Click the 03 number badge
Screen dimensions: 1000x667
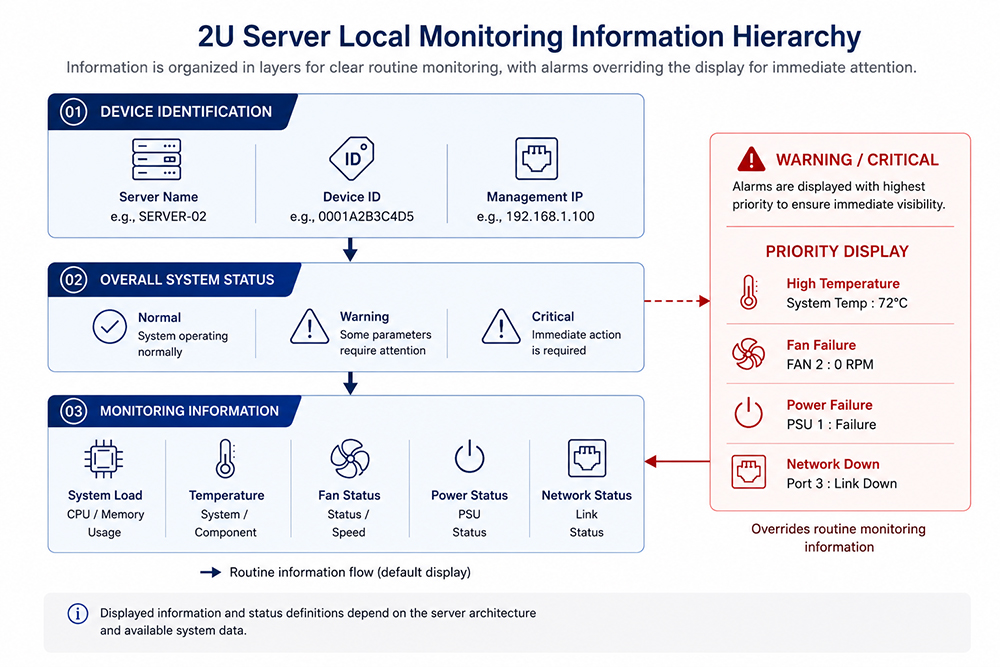click(73, 411)
